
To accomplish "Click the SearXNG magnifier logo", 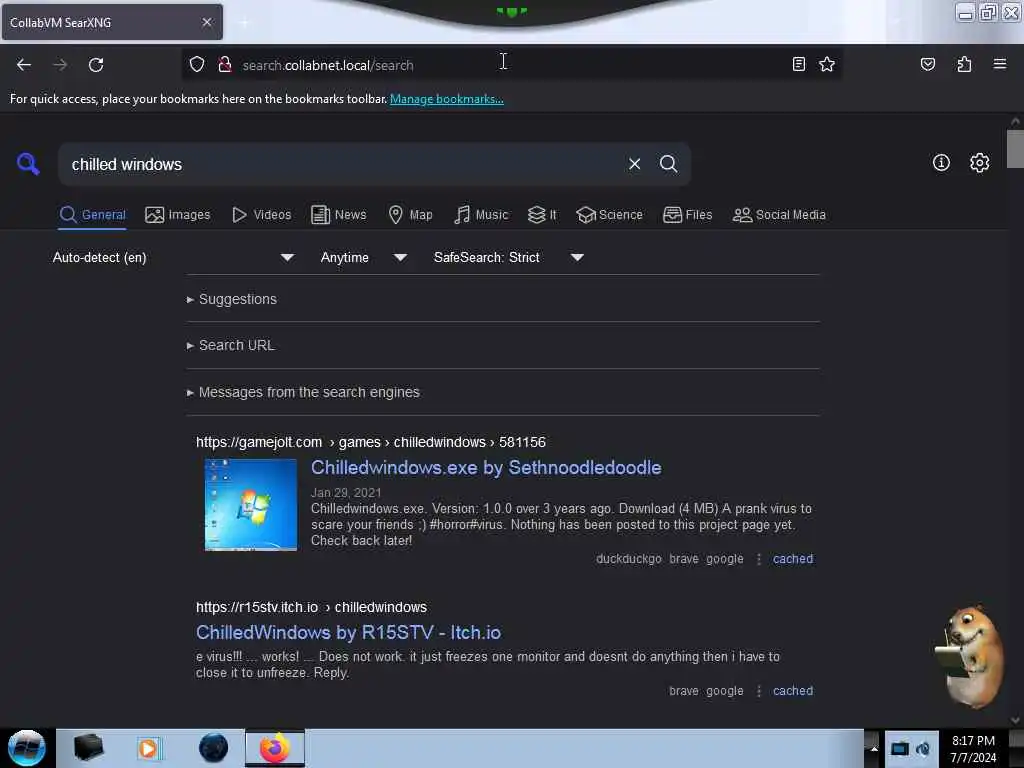I will coord(28,163).
